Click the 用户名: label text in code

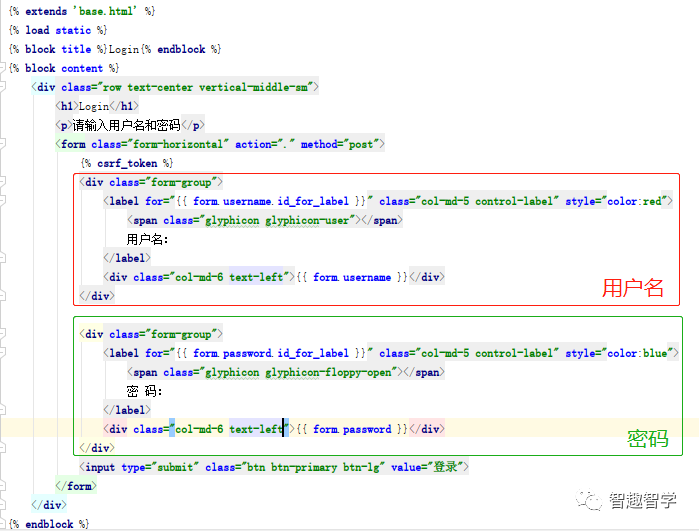[x=148, y=239]
